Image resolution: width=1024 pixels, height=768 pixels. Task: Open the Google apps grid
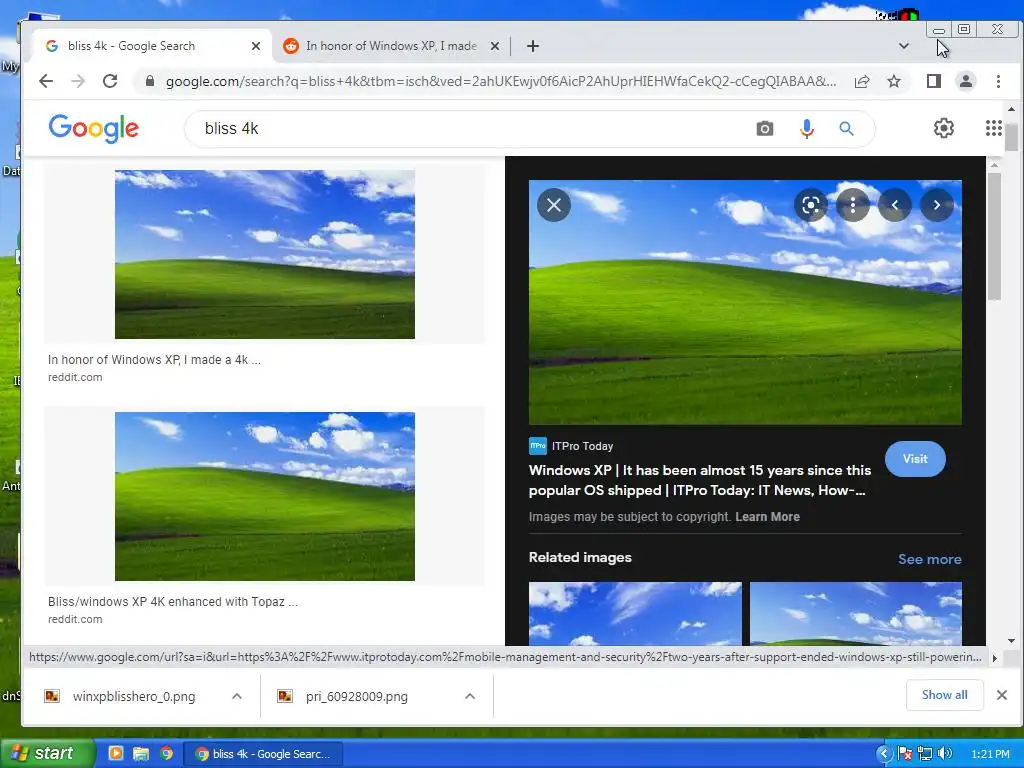click(993, 128)
